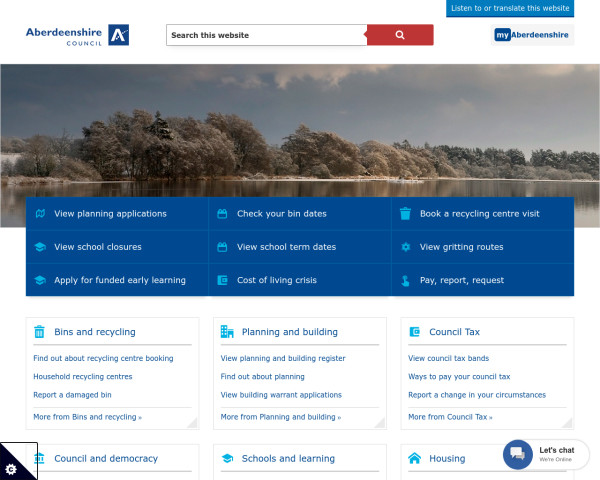Click calendar icon beside View school term dates
The width and height of the screenshot is (600, 480).
coord(222,247)
